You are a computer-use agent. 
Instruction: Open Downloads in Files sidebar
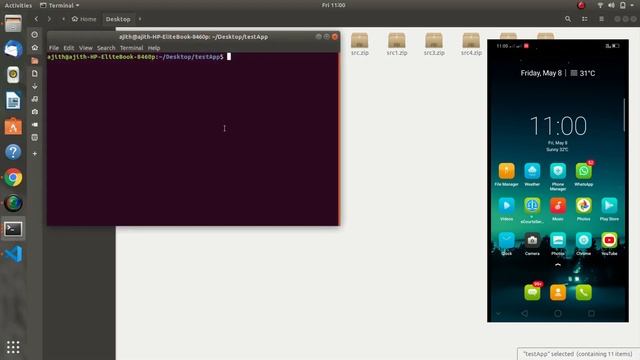click(x=35, y=86)
